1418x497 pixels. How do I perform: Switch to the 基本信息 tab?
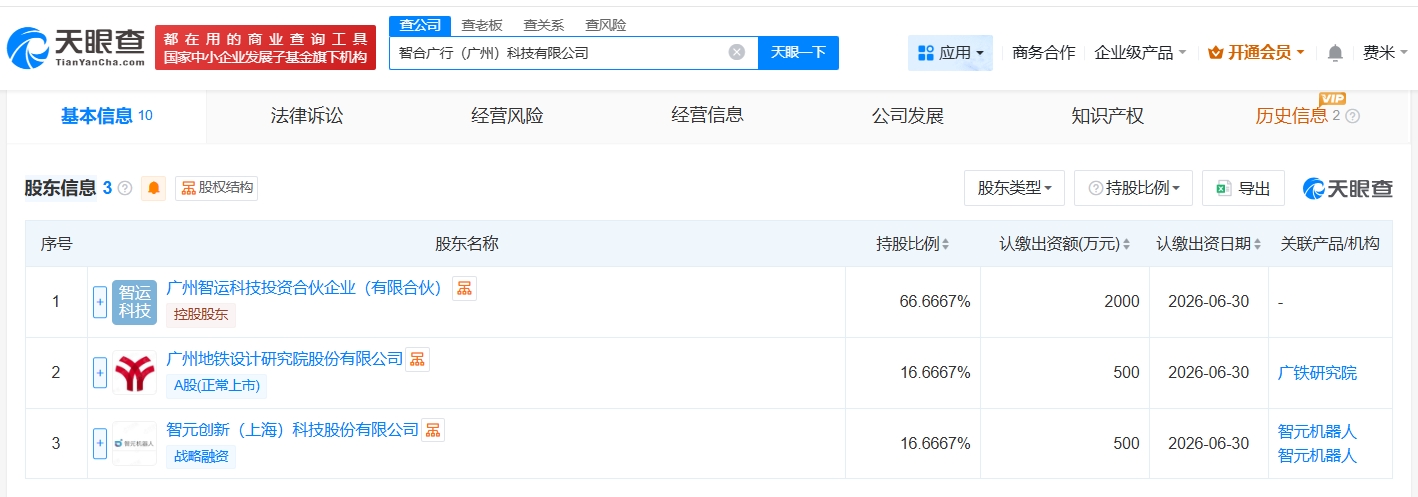coord(106,116)
